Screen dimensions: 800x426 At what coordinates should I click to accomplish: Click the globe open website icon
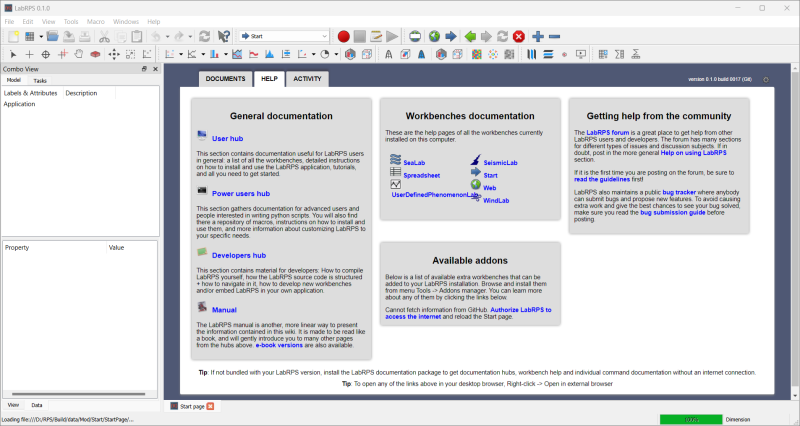pyautogui.click(x=434, y=36)
